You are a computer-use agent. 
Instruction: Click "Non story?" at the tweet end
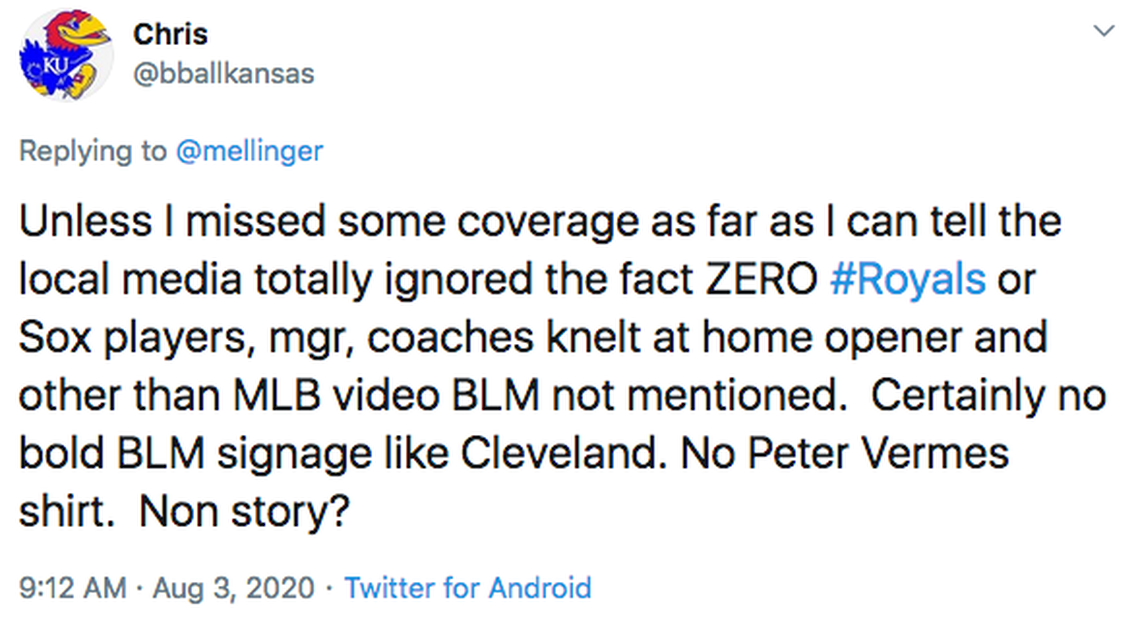[x=244, y=512]
